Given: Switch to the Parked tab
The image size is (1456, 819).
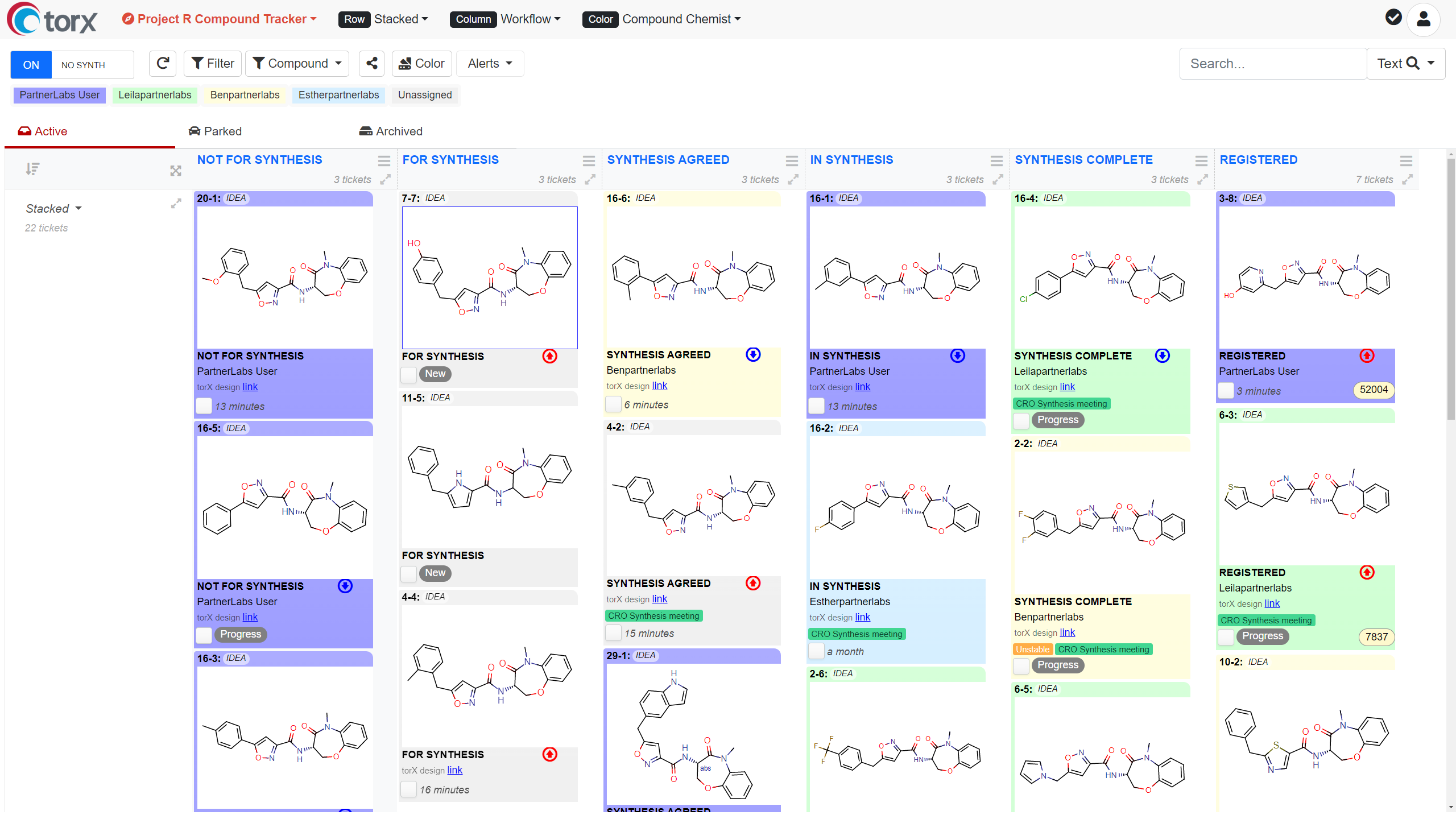Looking at the screenshot, I should (215, 131).
